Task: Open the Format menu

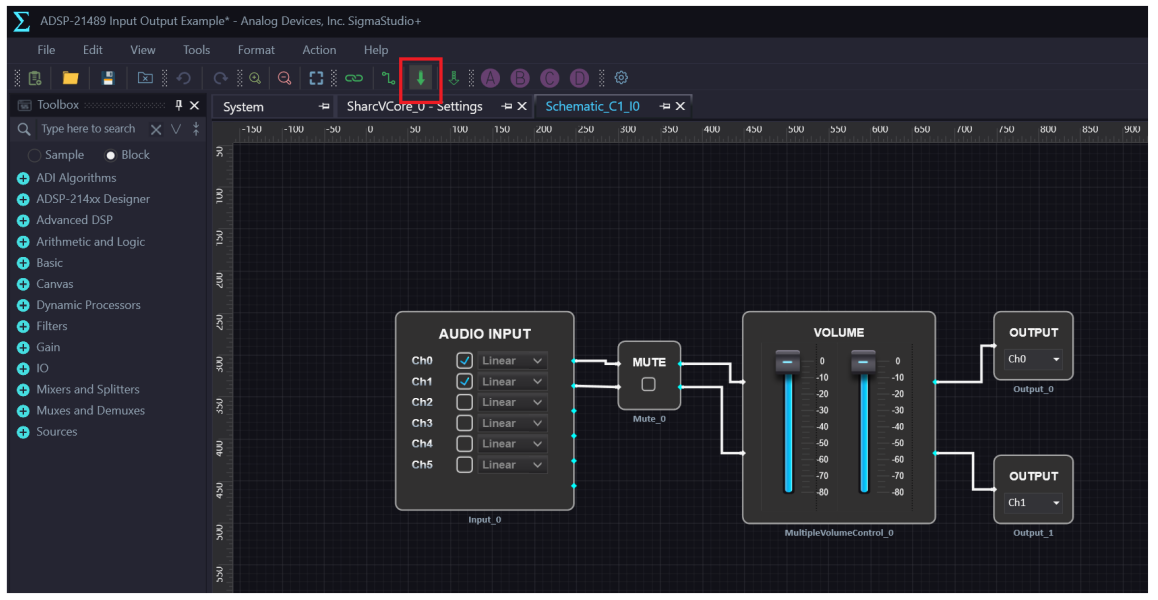Action: pos(256,50)
